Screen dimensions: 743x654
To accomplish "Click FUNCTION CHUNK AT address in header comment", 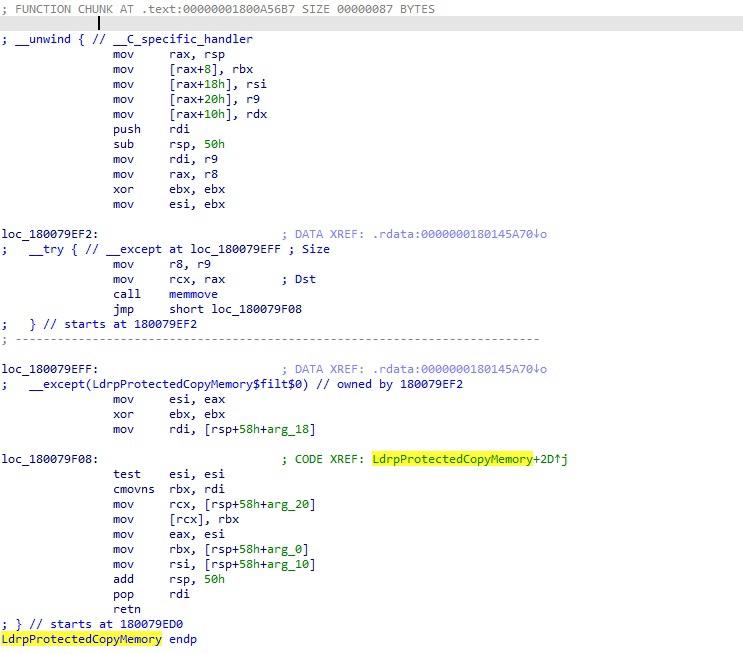I will [x=217, y=9].
